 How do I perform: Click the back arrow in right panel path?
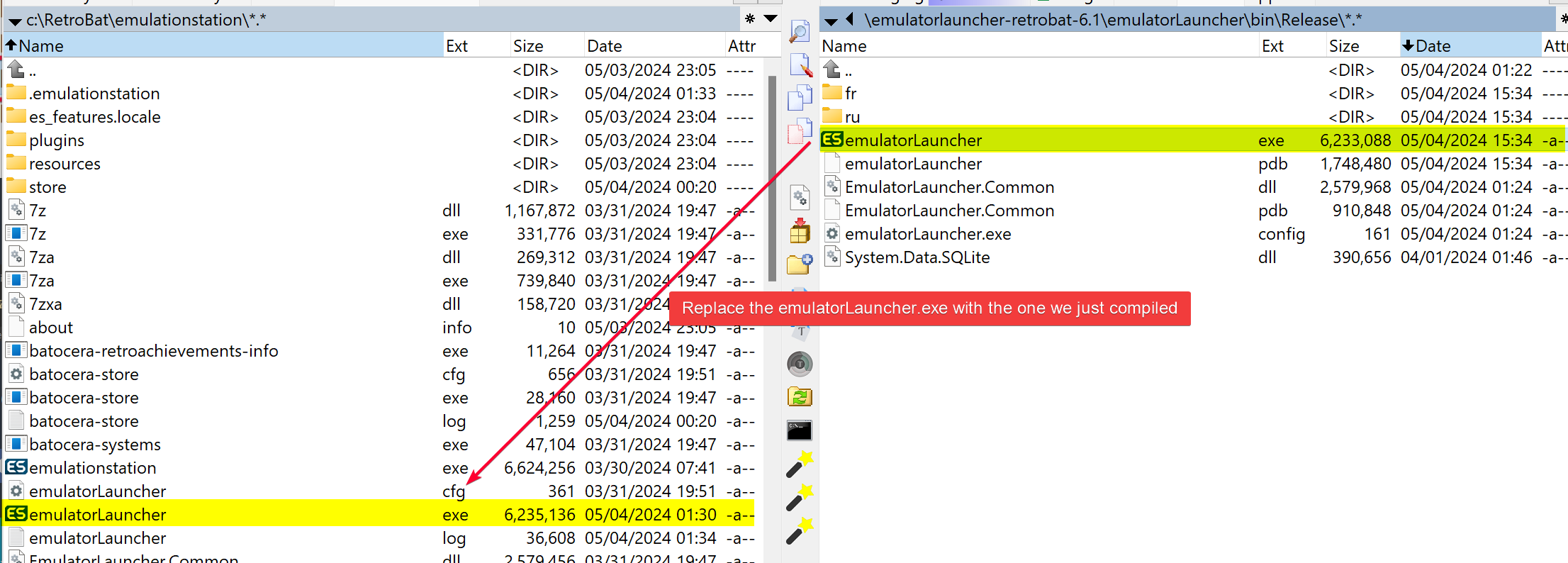click(x=850, y=19)
